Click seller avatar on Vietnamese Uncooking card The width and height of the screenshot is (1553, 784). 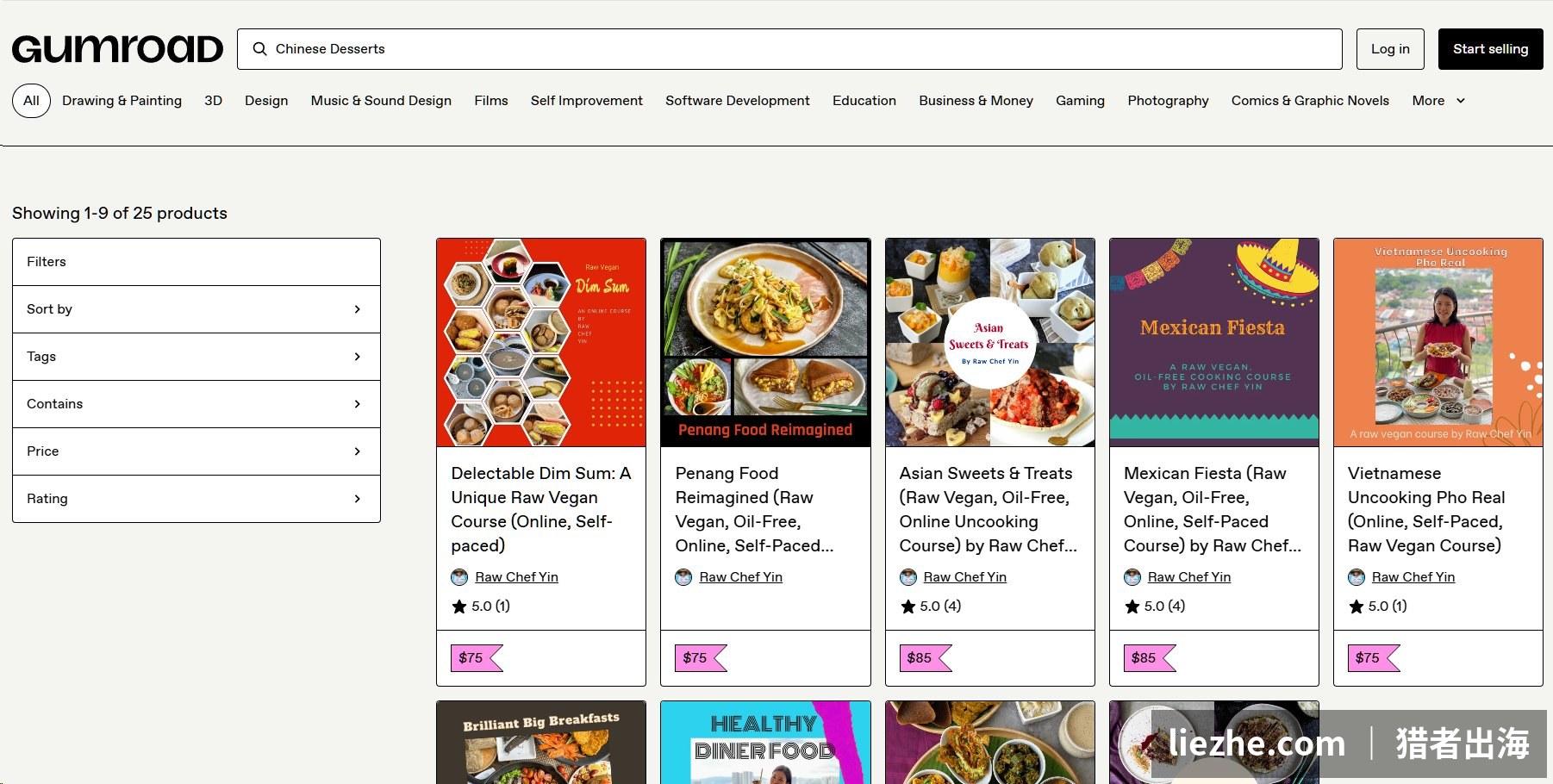pyautogui.click(x=1357, y=577)
